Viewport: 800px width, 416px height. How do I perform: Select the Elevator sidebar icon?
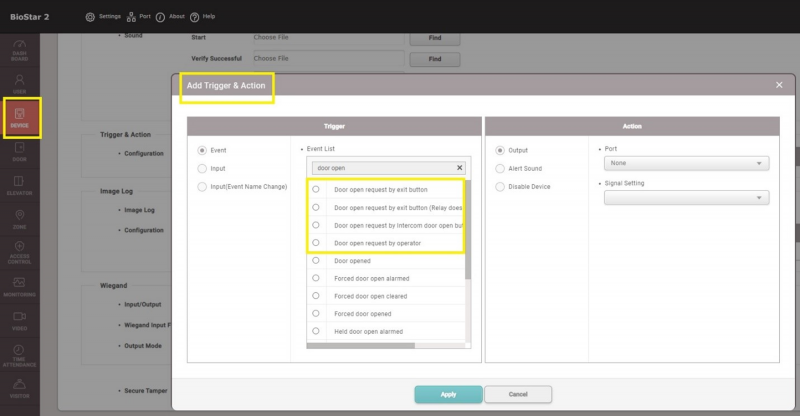tap(19, 185)
